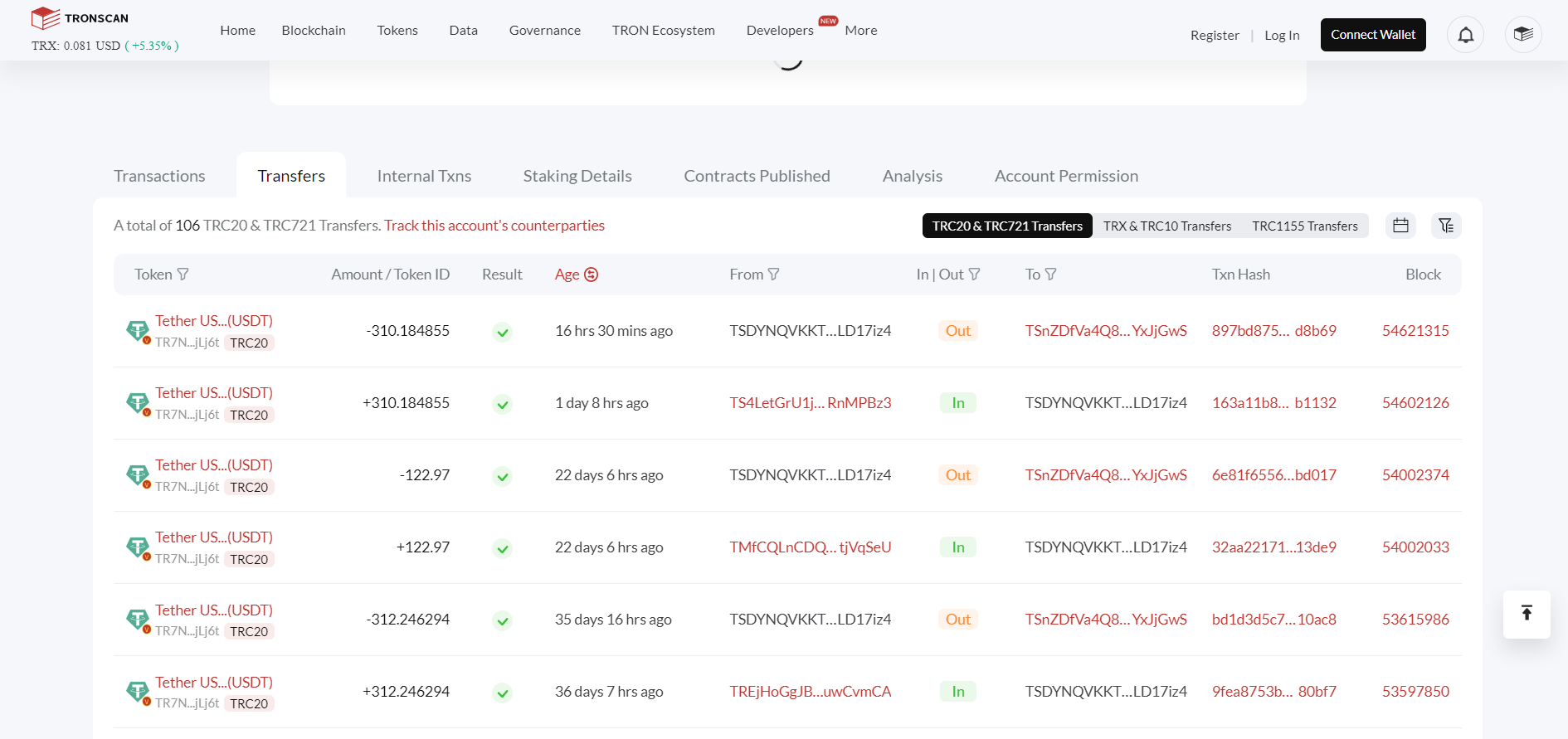Viewport: 1568px width, 739px height.
Task: Open sender address TREjHoGgJB...uwCvmCA
Action: 811,692
